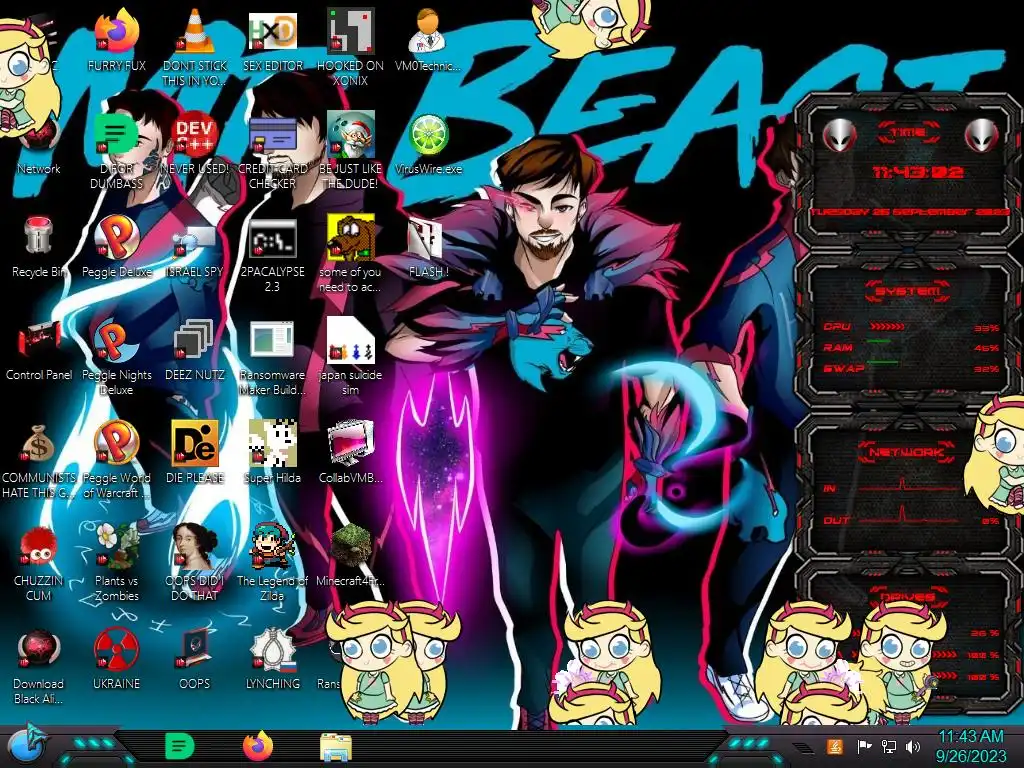Open the VM0Technic... desktop icon
Screen dimensions: 1024x768
[428, 31]
